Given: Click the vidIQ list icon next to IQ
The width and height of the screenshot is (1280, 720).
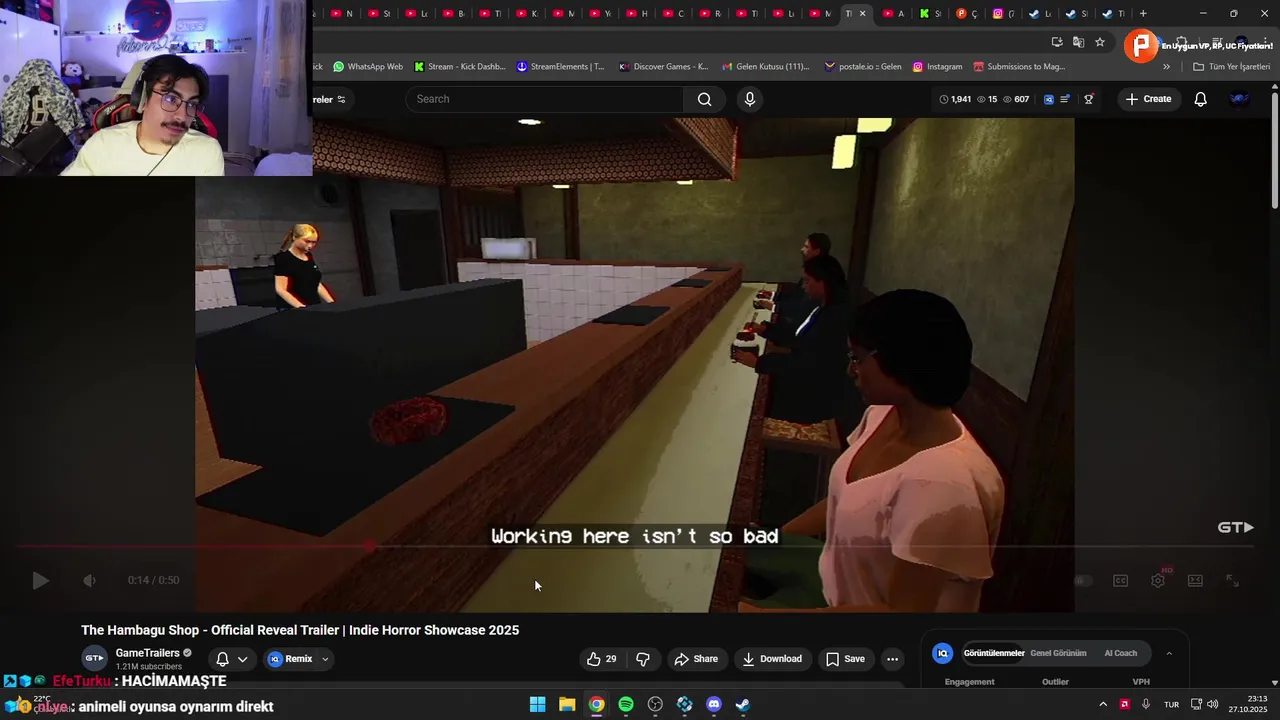Looking at the screenshot, I should (x=1065, y=99).
